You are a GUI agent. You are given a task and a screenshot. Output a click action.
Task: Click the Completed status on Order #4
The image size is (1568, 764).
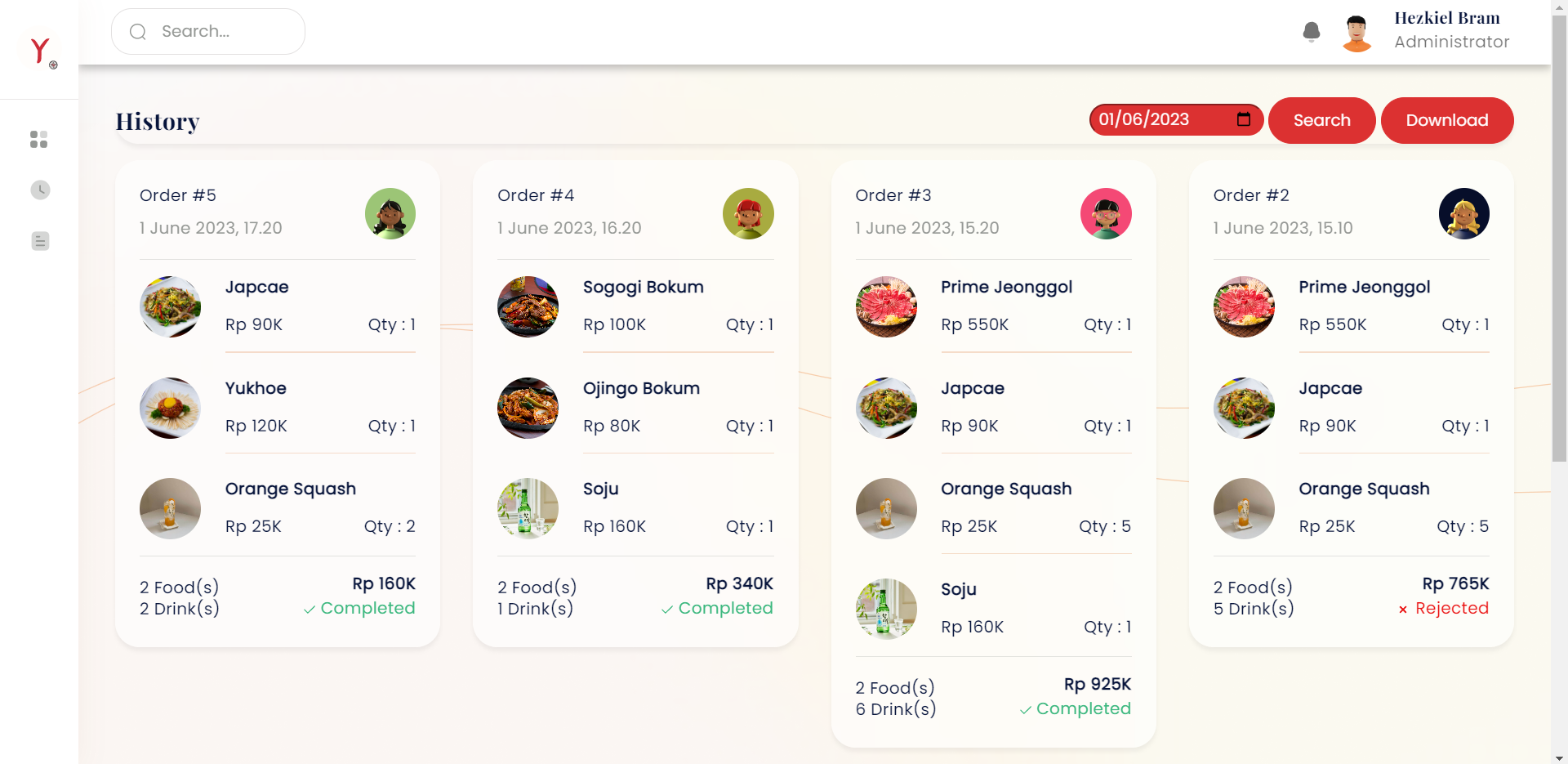(x=717, y=608)
